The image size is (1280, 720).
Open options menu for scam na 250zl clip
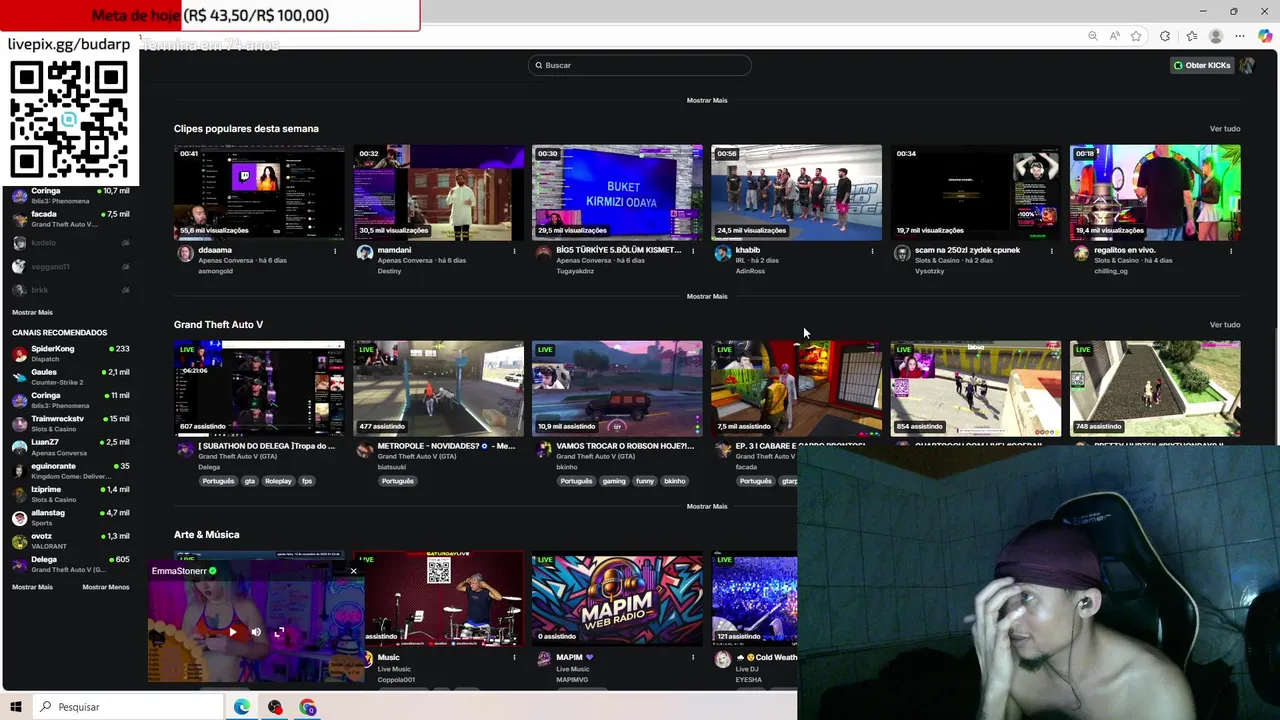(x=1051, y=251)
